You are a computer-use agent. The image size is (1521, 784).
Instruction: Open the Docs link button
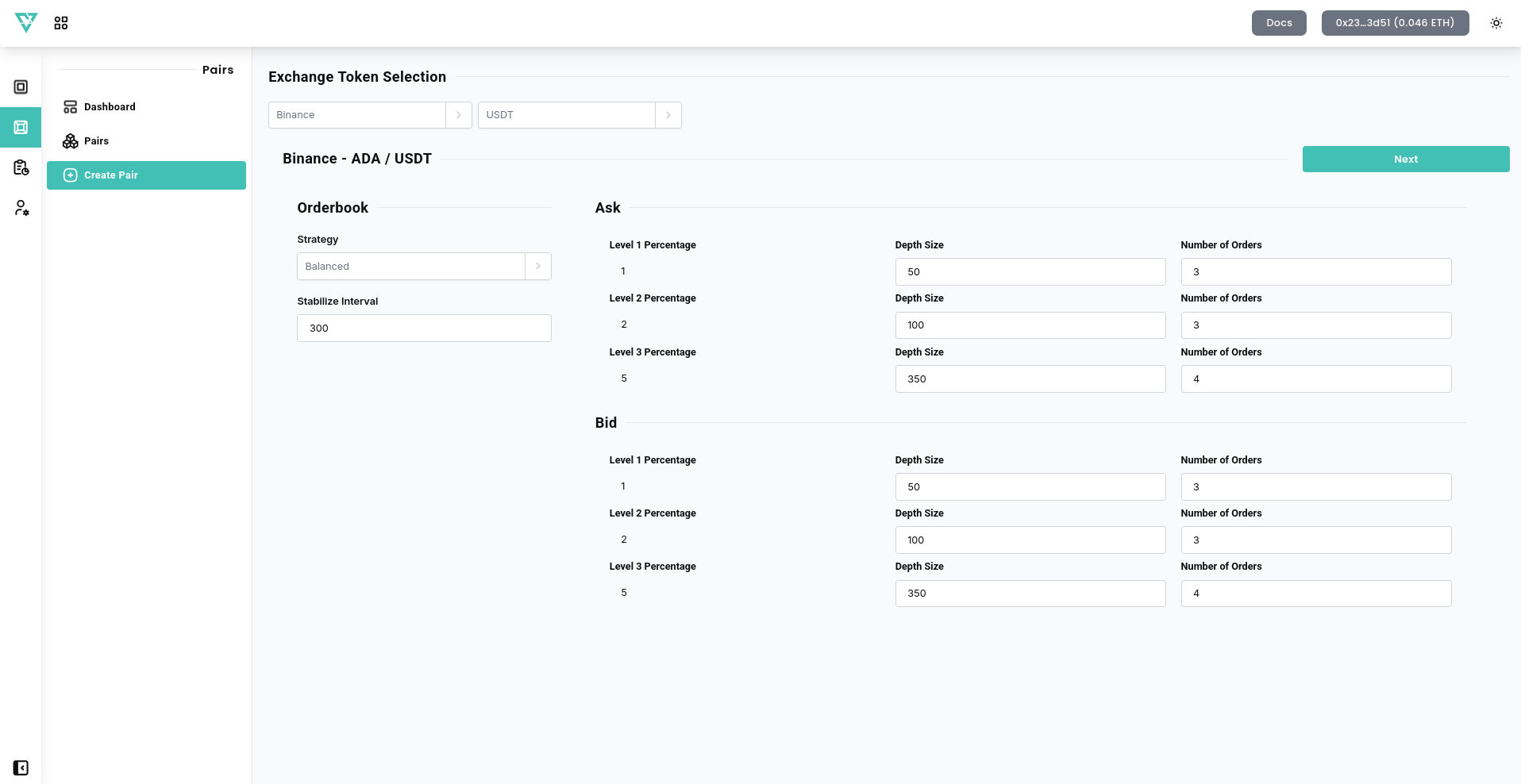tap(1278, 23)
